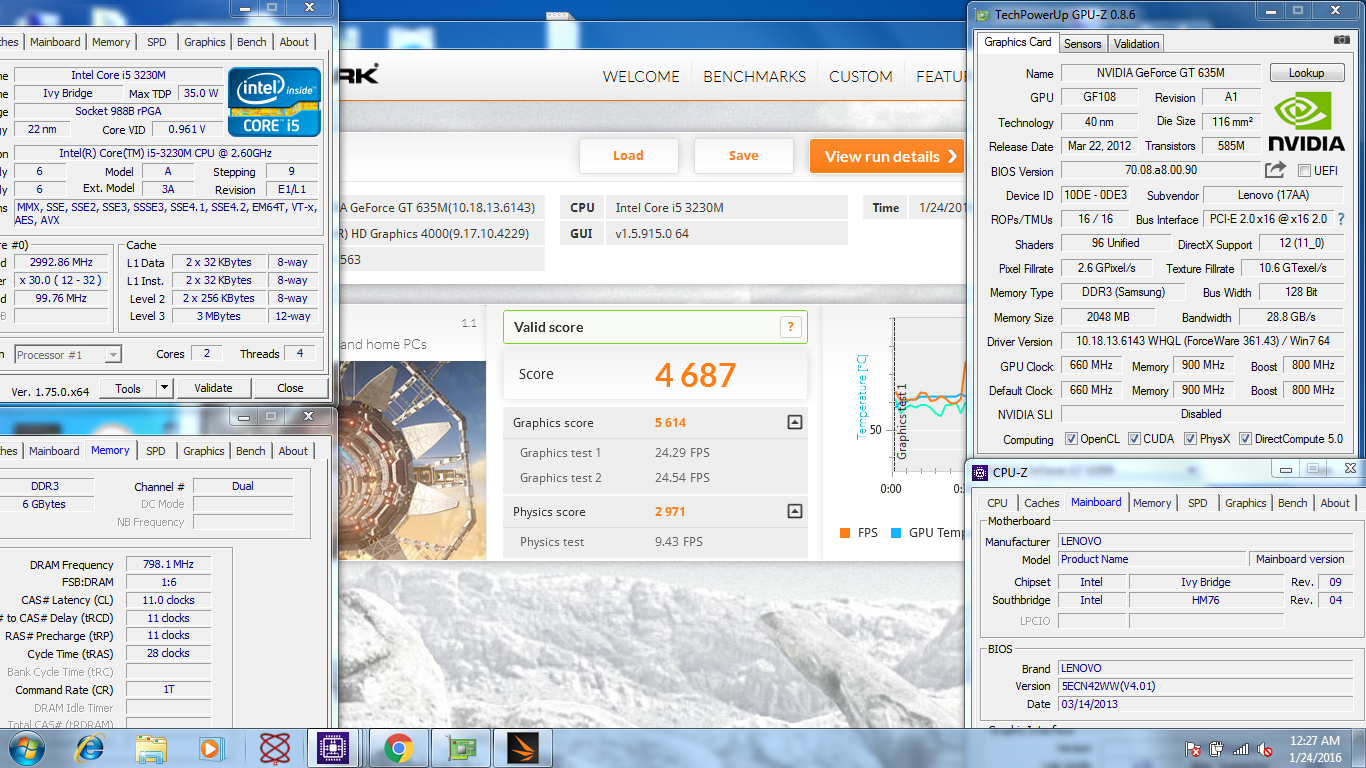This screenshot has height=768, width=1366.
Task: Open Bench tab in top CPU-Z processor window
Action: (252, 42)
